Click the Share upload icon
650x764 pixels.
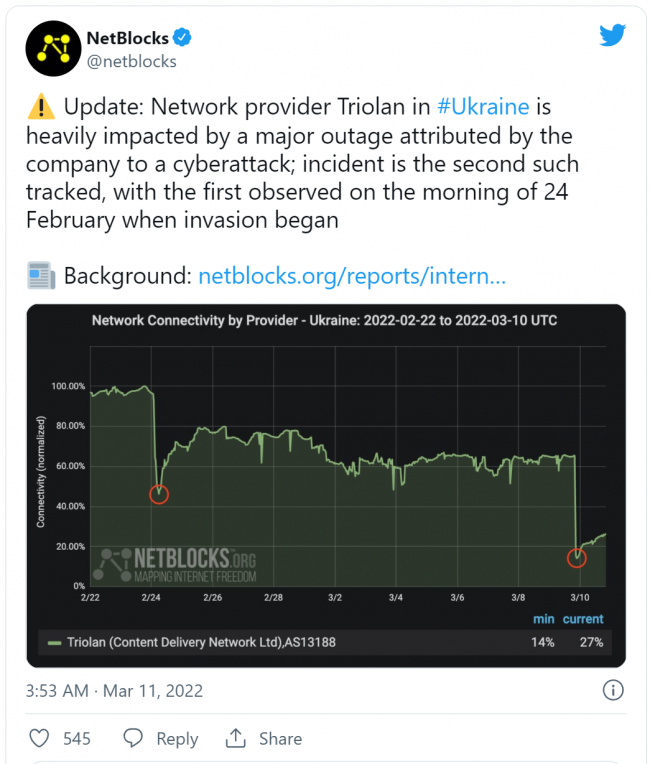[236, 738]
